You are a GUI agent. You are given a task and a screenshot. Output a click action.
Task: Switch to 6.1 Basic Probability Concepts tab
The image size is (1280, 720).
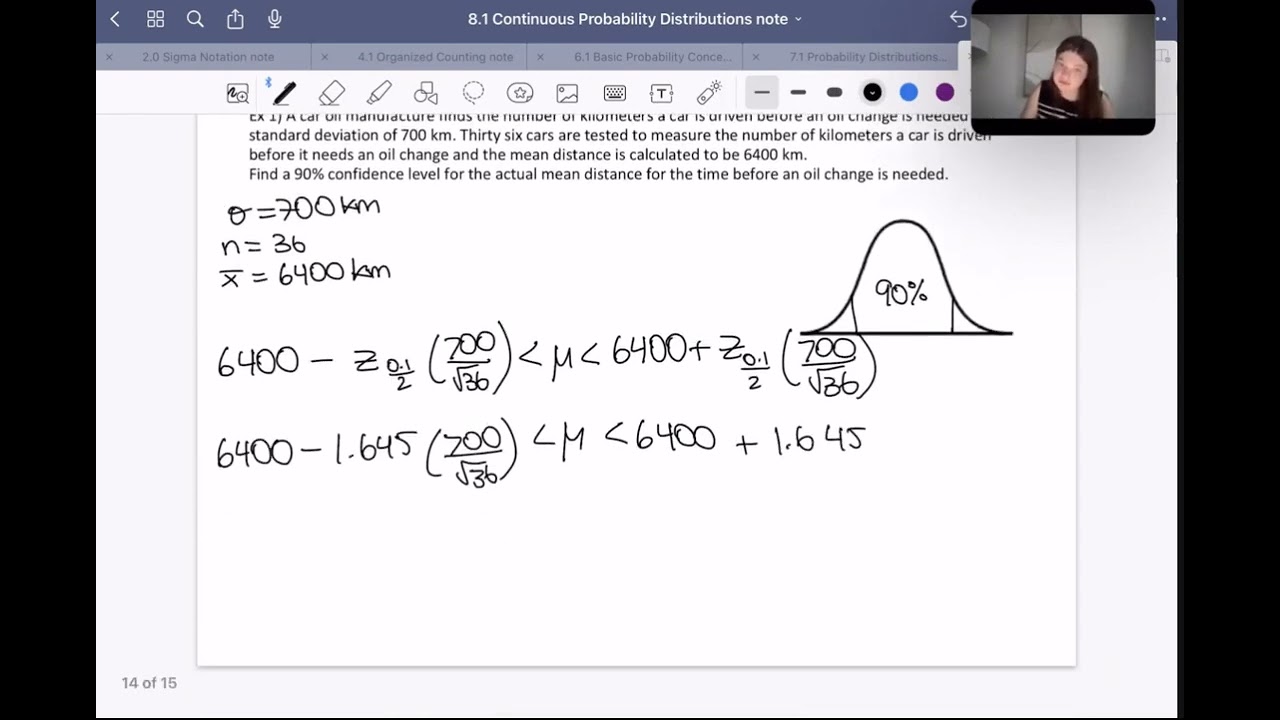[653, 57]
